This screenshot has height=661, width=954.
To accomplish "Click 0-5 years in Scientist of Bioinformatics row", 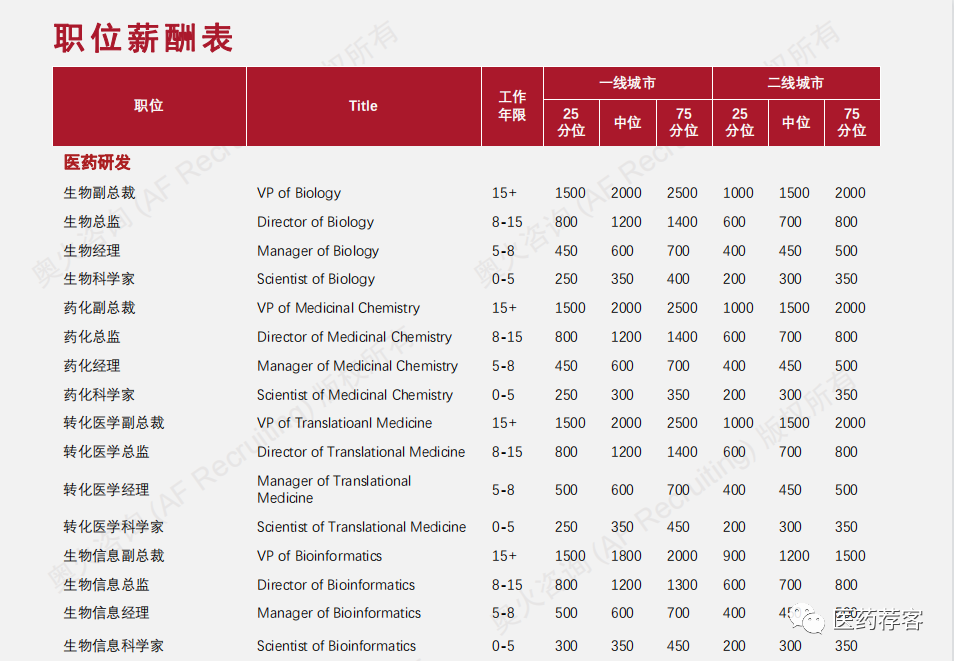I will coord(503,646).
